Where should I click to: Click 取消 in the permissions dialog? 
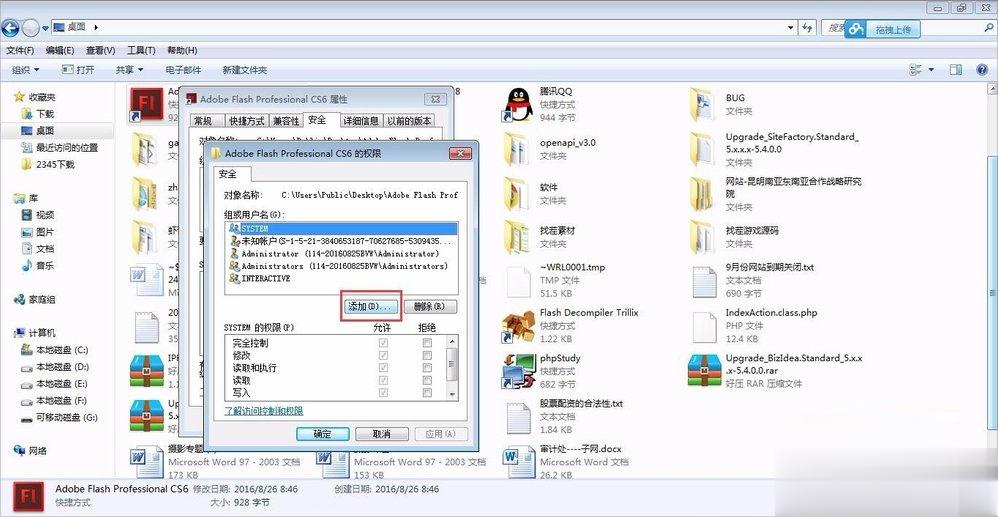[x=382, y=434]
